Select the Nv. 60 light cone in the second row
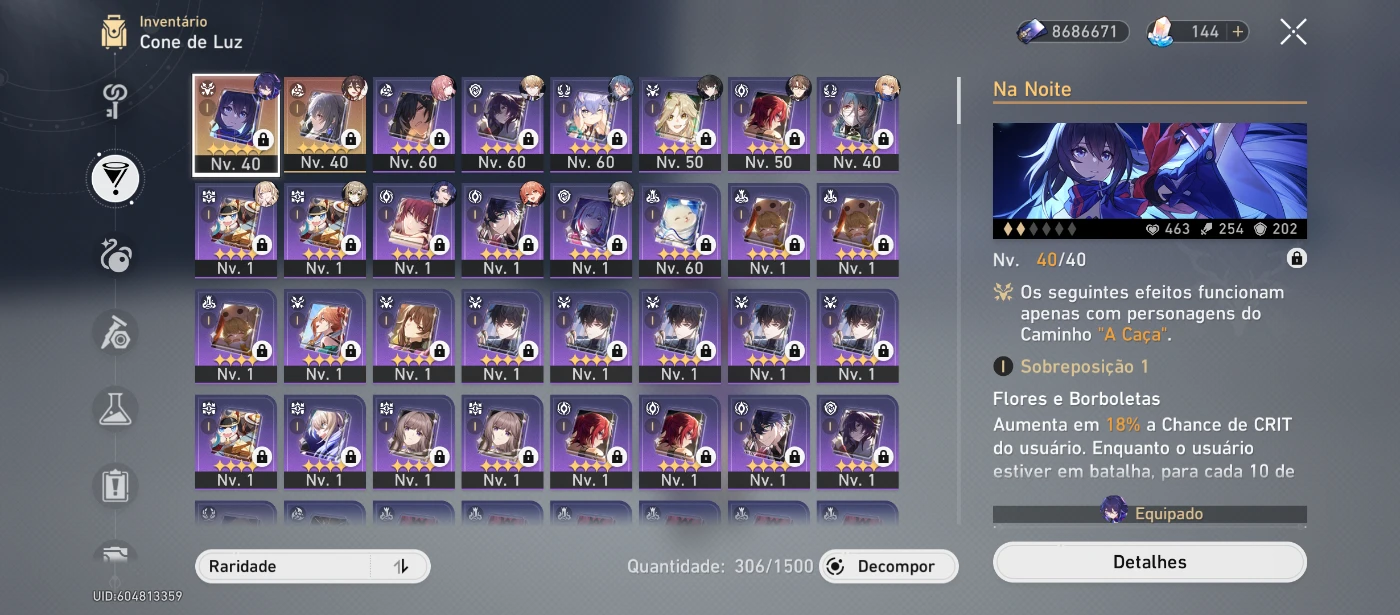The width and height of the screenshot is (1400, 615). [x=680, y=230]
